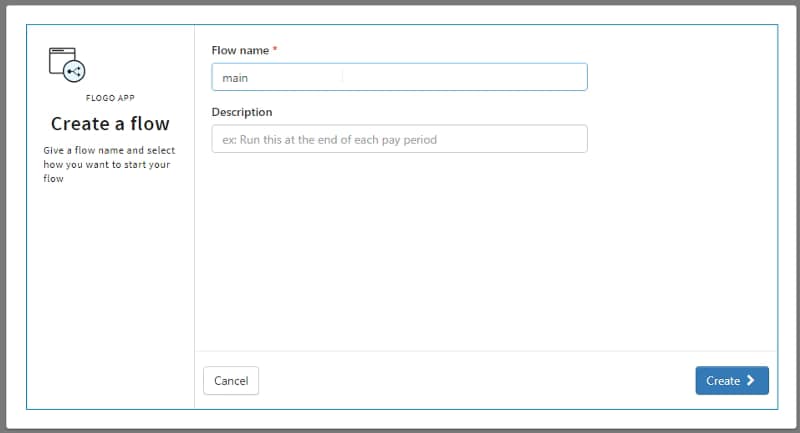Click the "Description" field label
Image resolution: width=800 pixels, height=433 pixels.
[242, 112]
